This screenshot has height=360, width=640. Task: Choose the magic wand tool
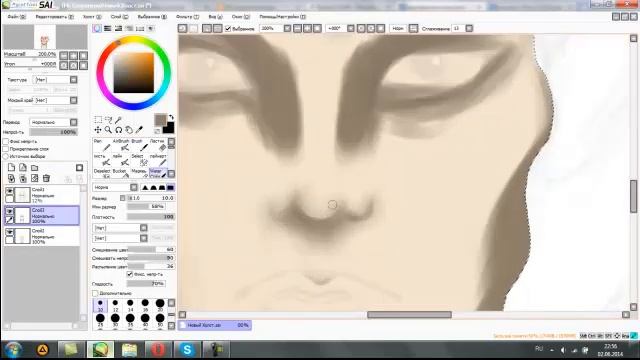tap(118, 120)
